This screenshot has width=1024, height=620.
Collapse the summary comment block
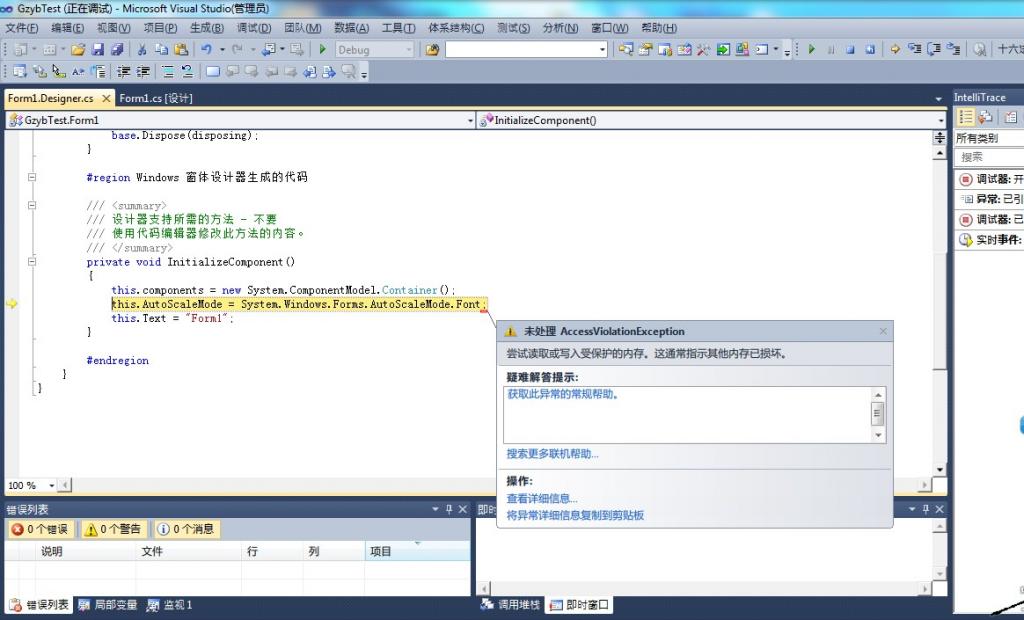[x=31, y=205]
